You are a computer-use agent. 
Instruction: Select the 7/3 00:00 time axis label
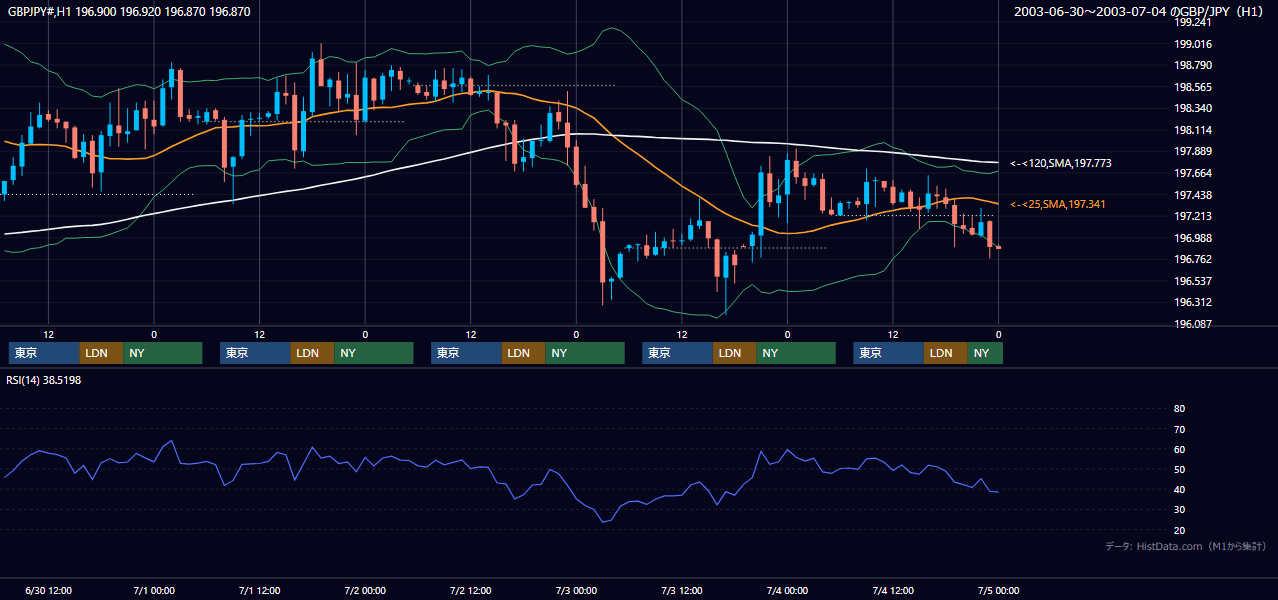point(576,590)
